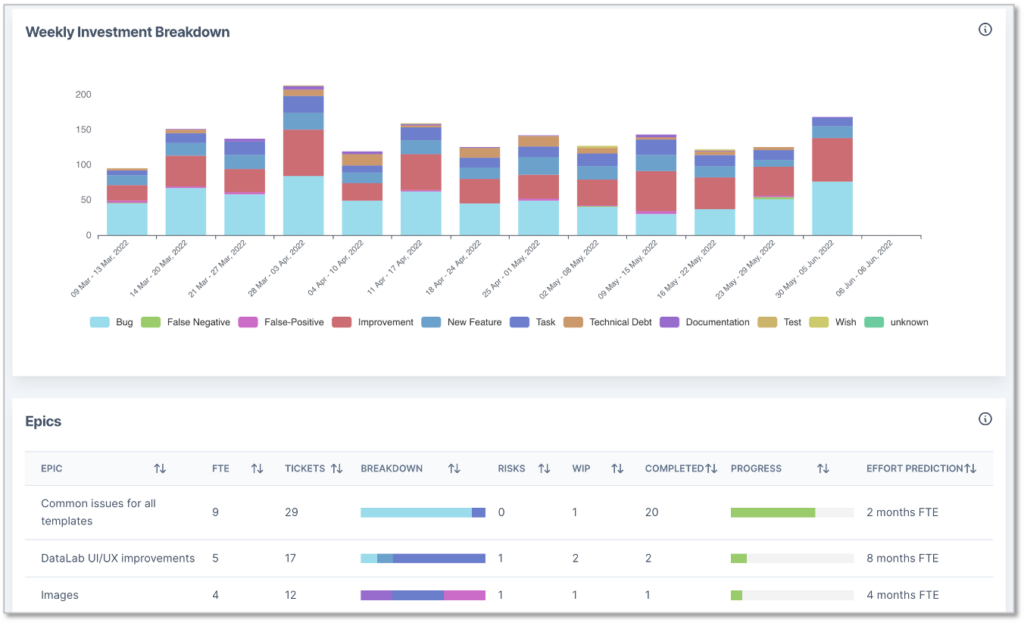
Task: Sort by the COMPLETED column
Action: (711, 468)
